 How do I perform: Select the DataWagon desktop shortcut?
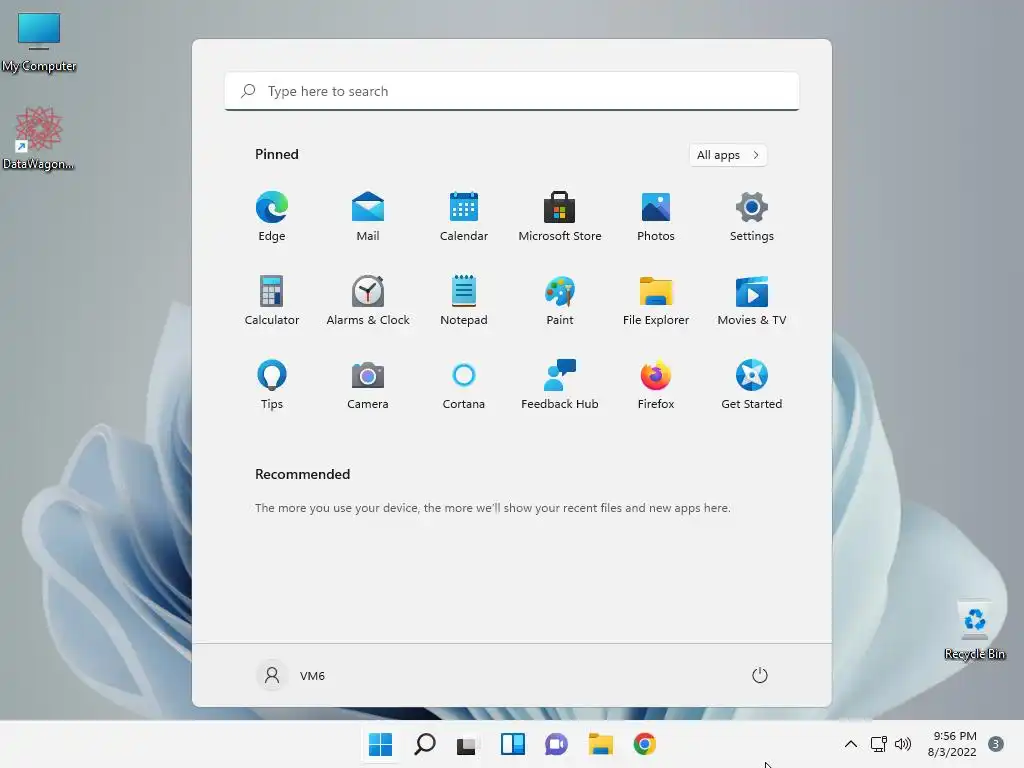(x=39, y=138)
